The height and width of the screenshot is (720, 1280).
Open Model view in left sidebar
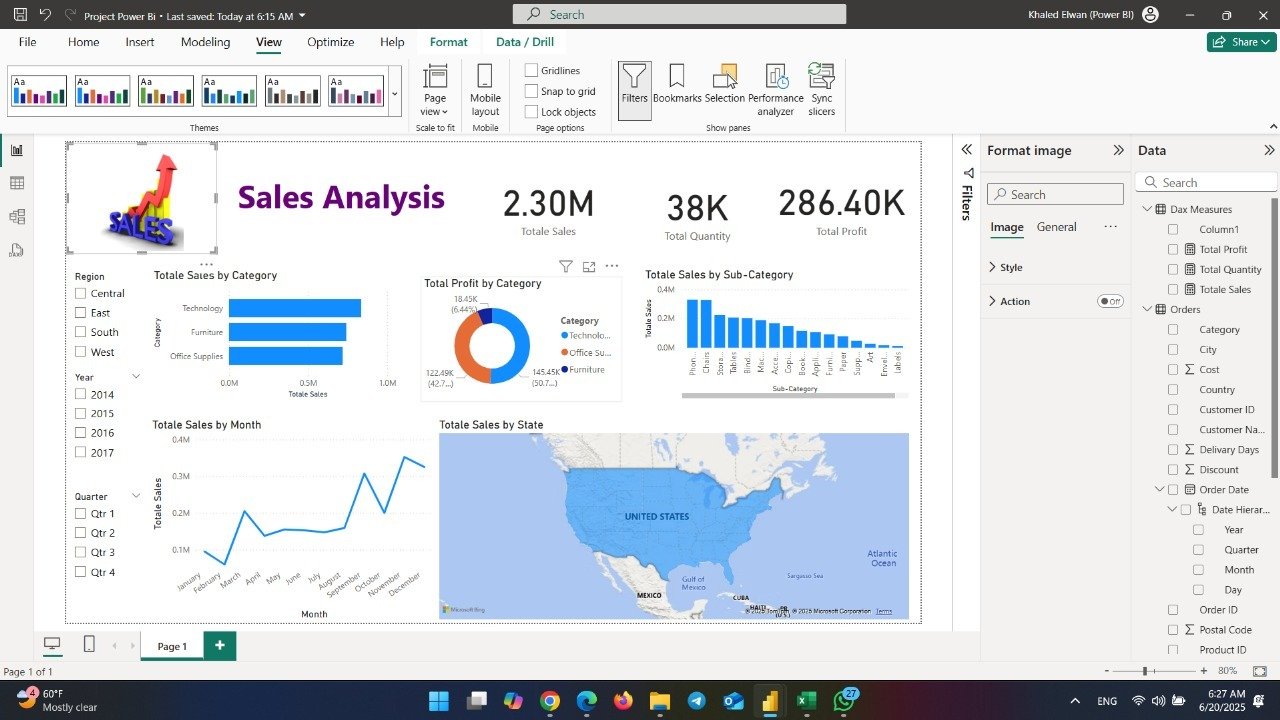click(x=17, y=216)
